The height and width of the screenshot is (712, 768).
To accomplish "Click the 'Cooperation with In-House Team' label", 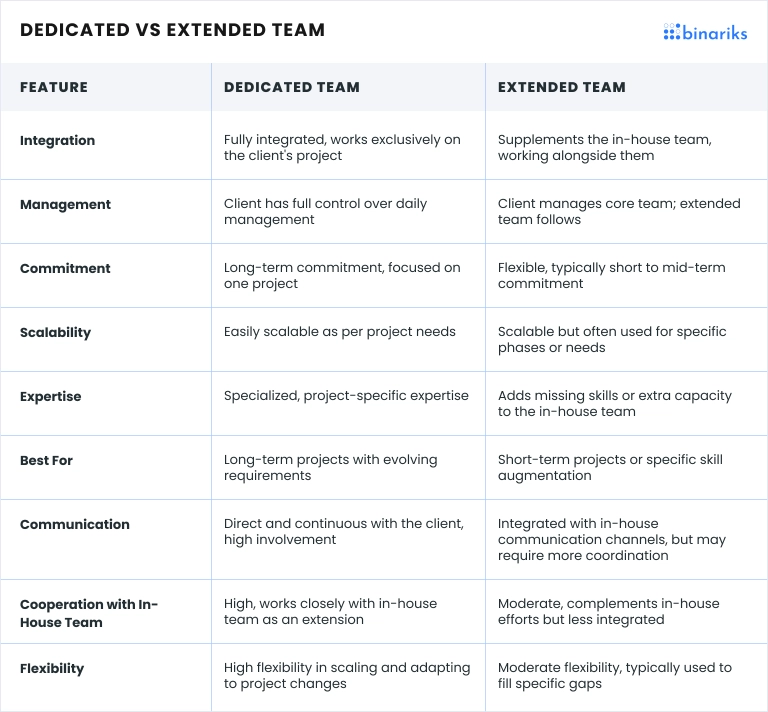I will (x=89, y=613).
